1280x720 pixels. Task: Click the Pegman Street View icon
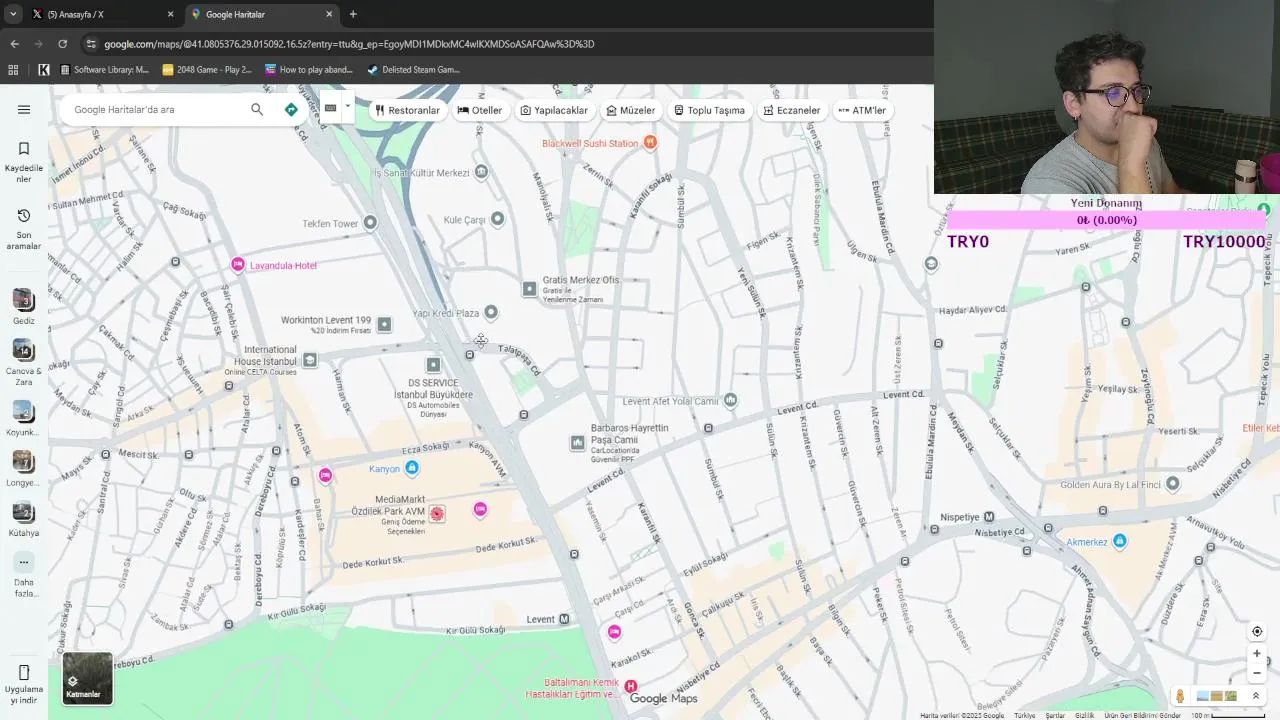(x=1180, y=697)
